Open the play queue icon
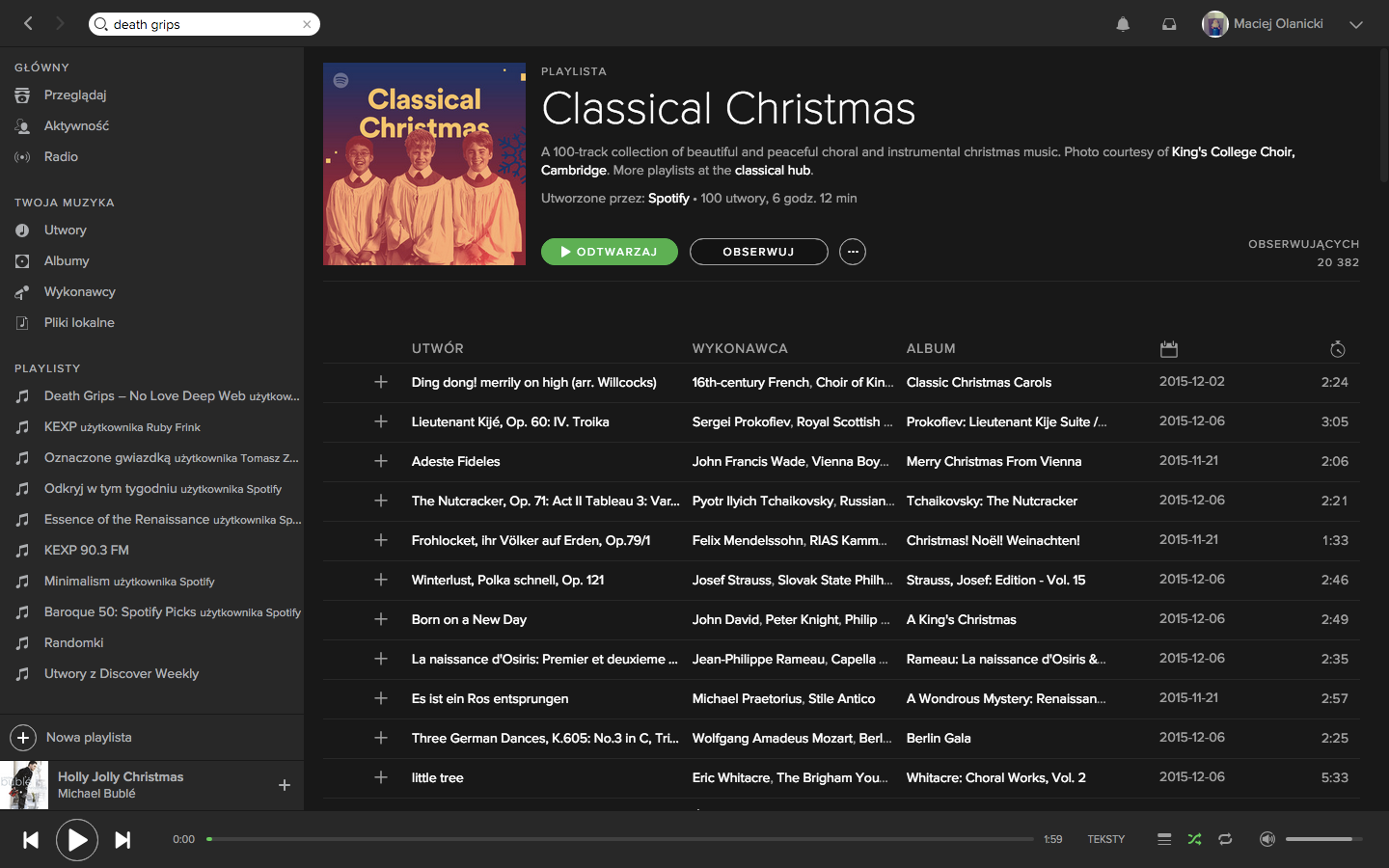 click(x=1164, y=839)
